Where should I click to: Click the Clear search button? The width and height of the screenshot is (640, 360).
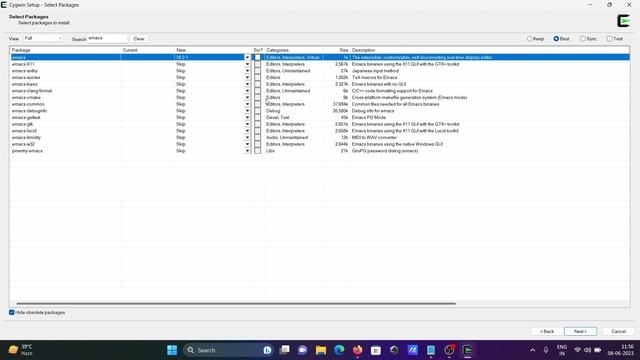click(139, 39)
